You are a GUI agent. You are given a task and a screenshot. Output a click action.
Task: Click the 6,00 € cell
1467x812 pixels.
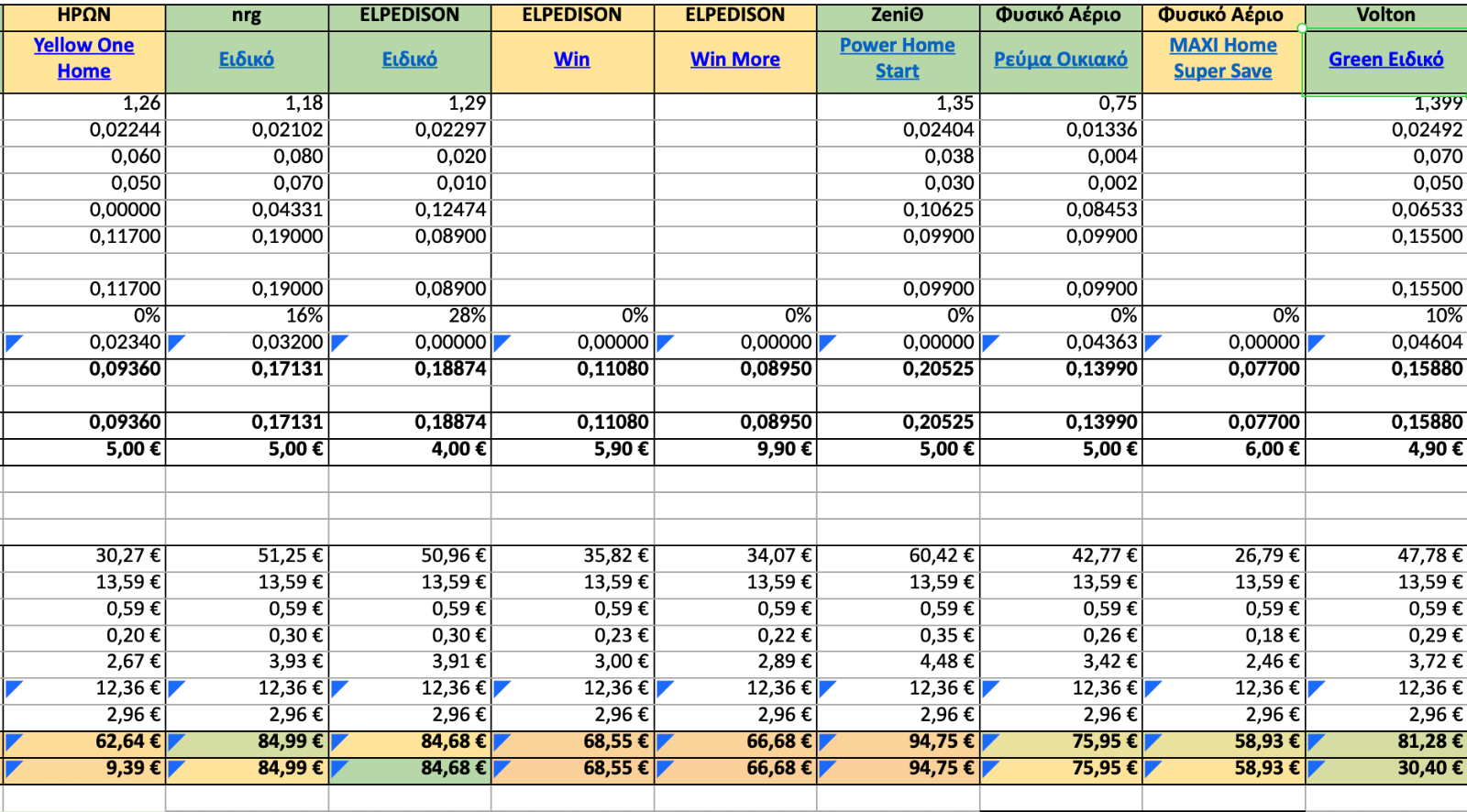click(x=1223, y=451)
